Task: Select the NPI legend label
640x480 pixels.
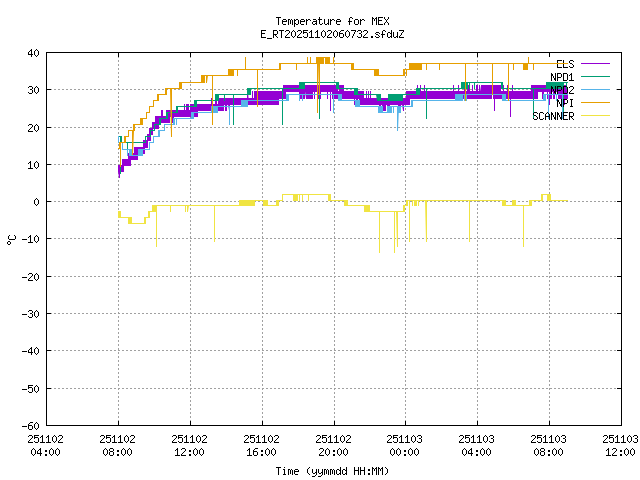Action: click(x=564, y=102)
